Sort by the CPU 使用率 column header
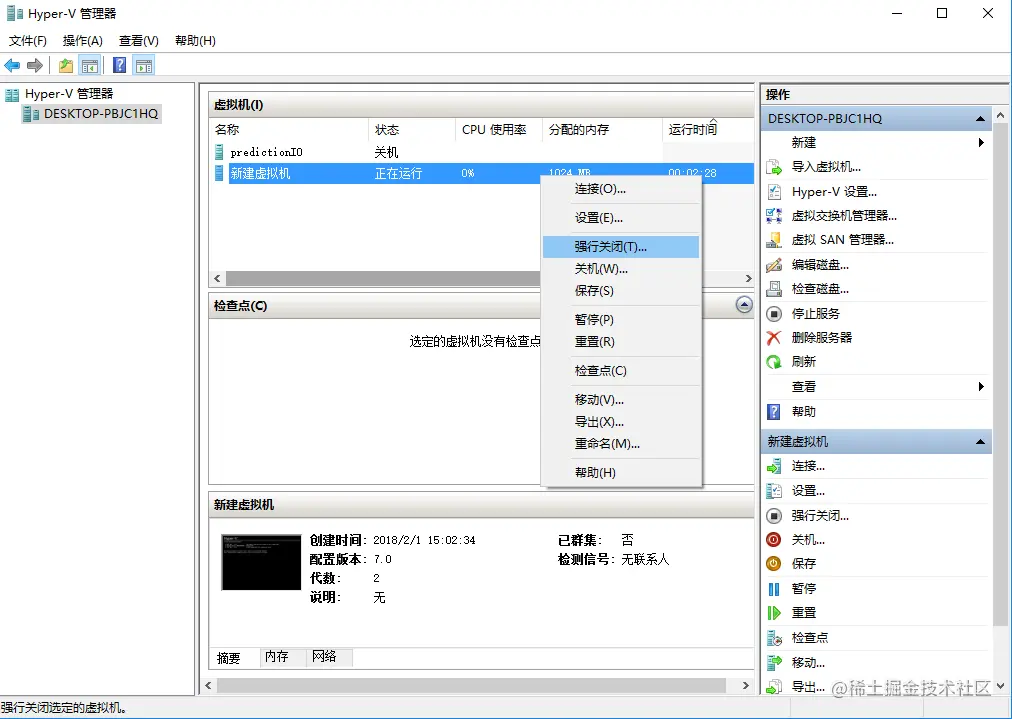 coord(498,130)
